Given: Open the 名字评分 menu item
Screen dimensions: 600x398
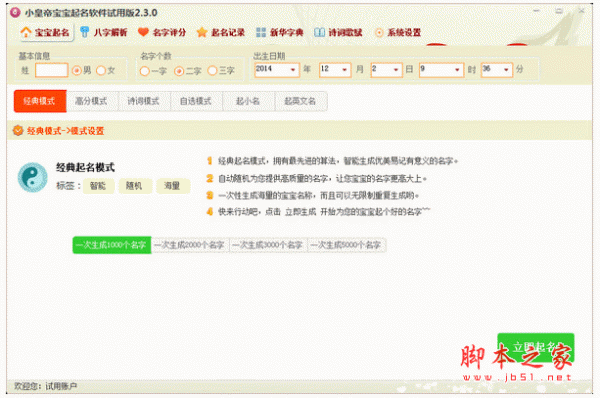Looking at the screenshot, I should (162, 32).
